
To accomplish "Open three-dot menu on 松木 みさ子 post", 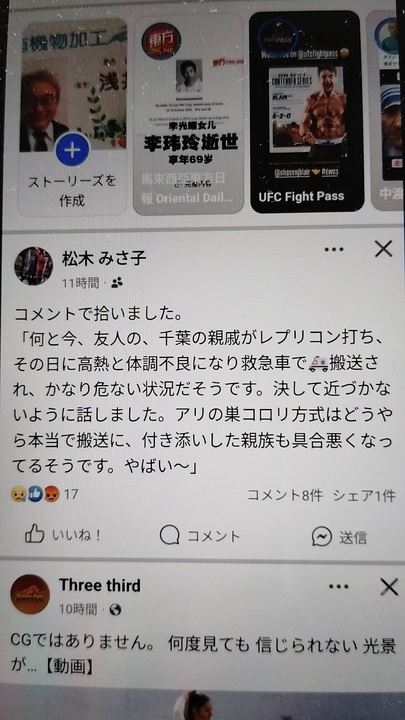I will 333,249.
